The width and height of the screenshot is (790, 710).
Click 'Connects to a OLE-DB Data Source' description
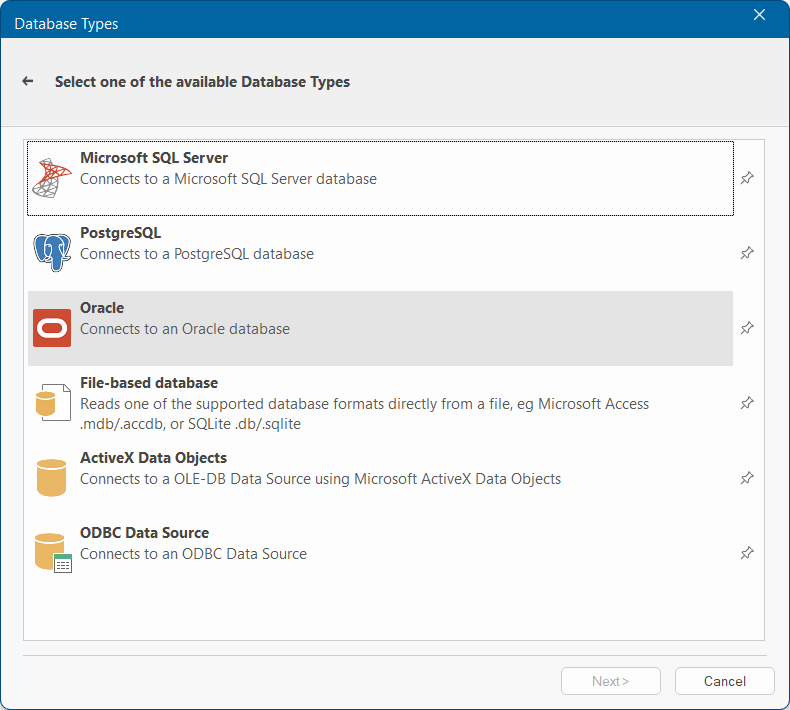click(320, 479)
